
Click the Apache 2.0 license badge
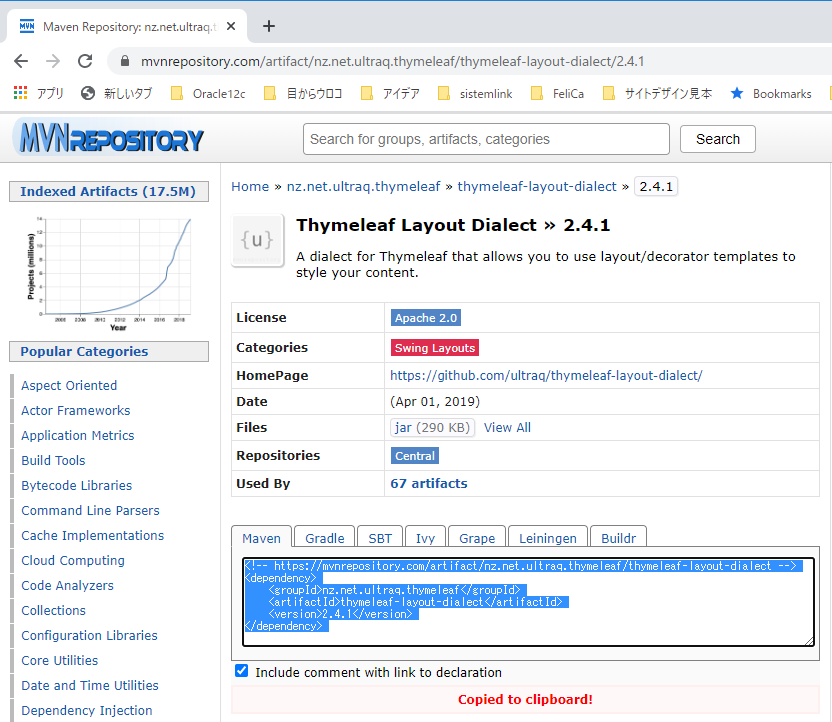pyautogui.click(x=426, y=318)
